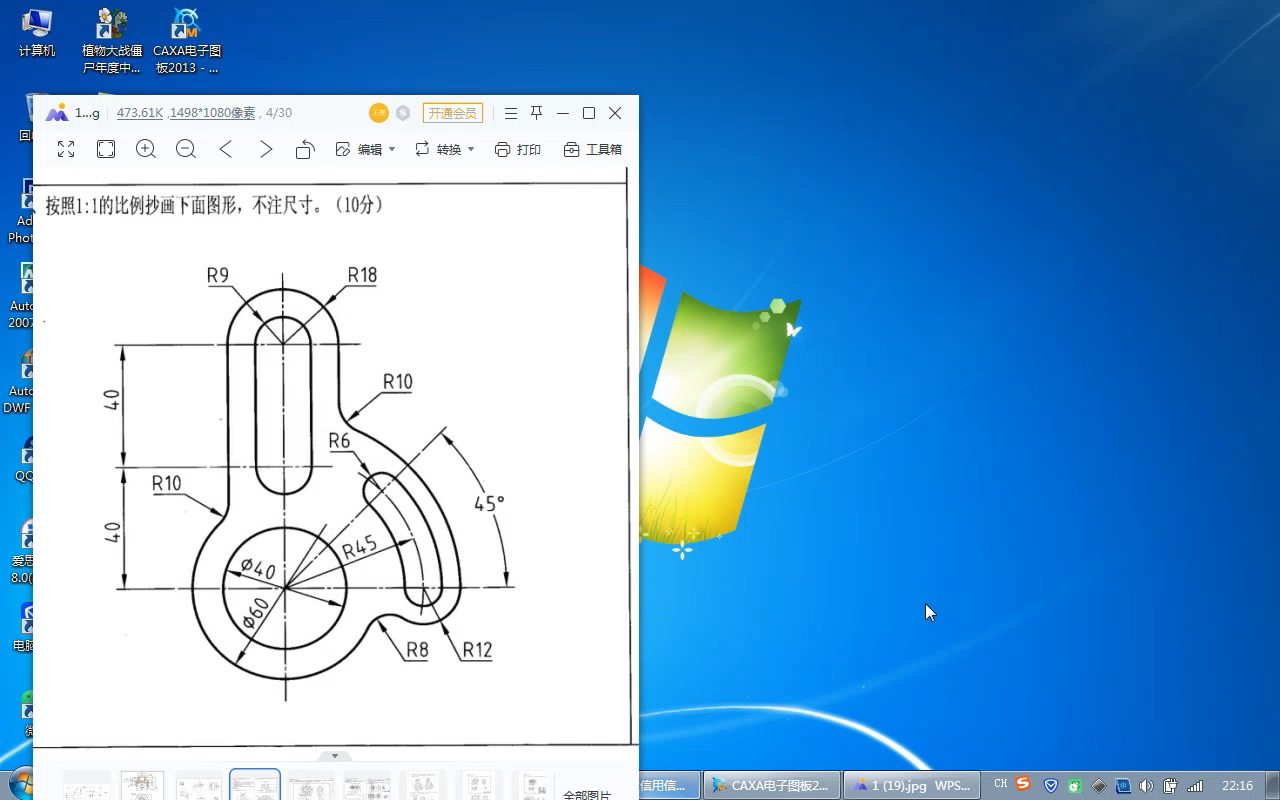
Task: Switch to 1 (19).jpg WPS taskbar item
Action: 911,785
